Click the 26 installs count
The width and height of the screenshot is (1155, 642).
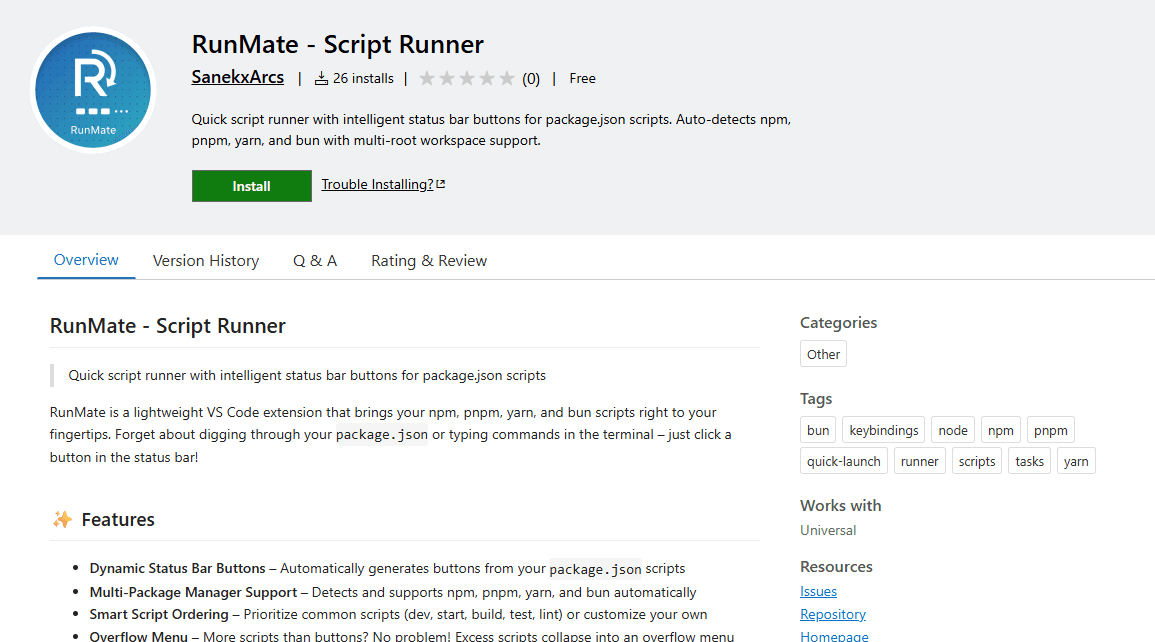tap(363, 79)
